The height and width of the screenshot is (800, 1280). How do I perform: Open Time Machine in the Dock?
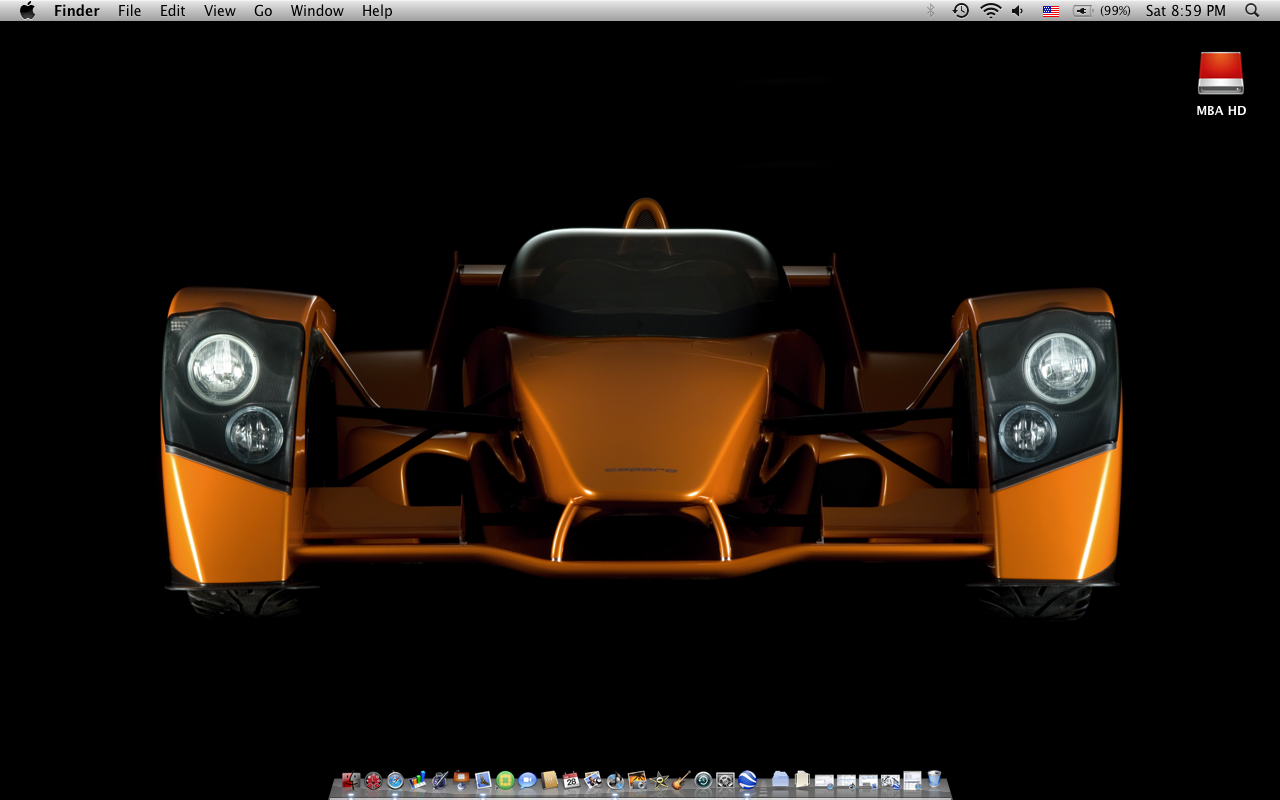point(703,780)
